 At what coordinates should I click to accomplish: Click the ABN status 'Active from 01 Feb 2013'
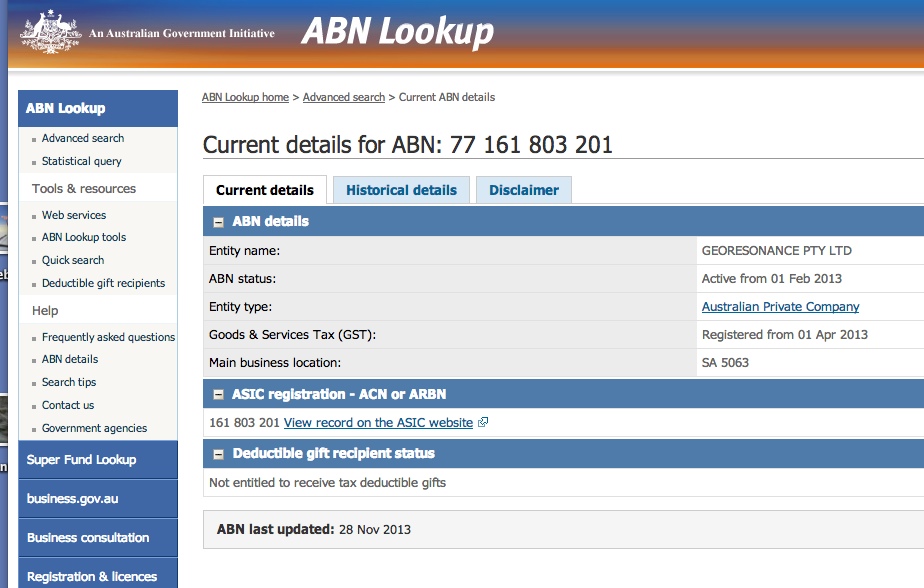point(771,278)
